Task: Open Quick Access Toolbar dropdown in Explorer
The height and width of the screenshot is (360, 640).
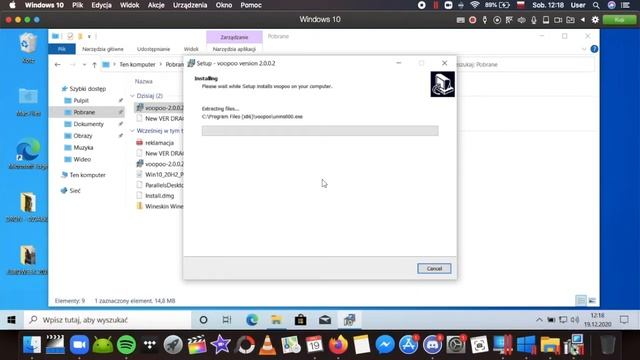Action: tap(89, 37)
